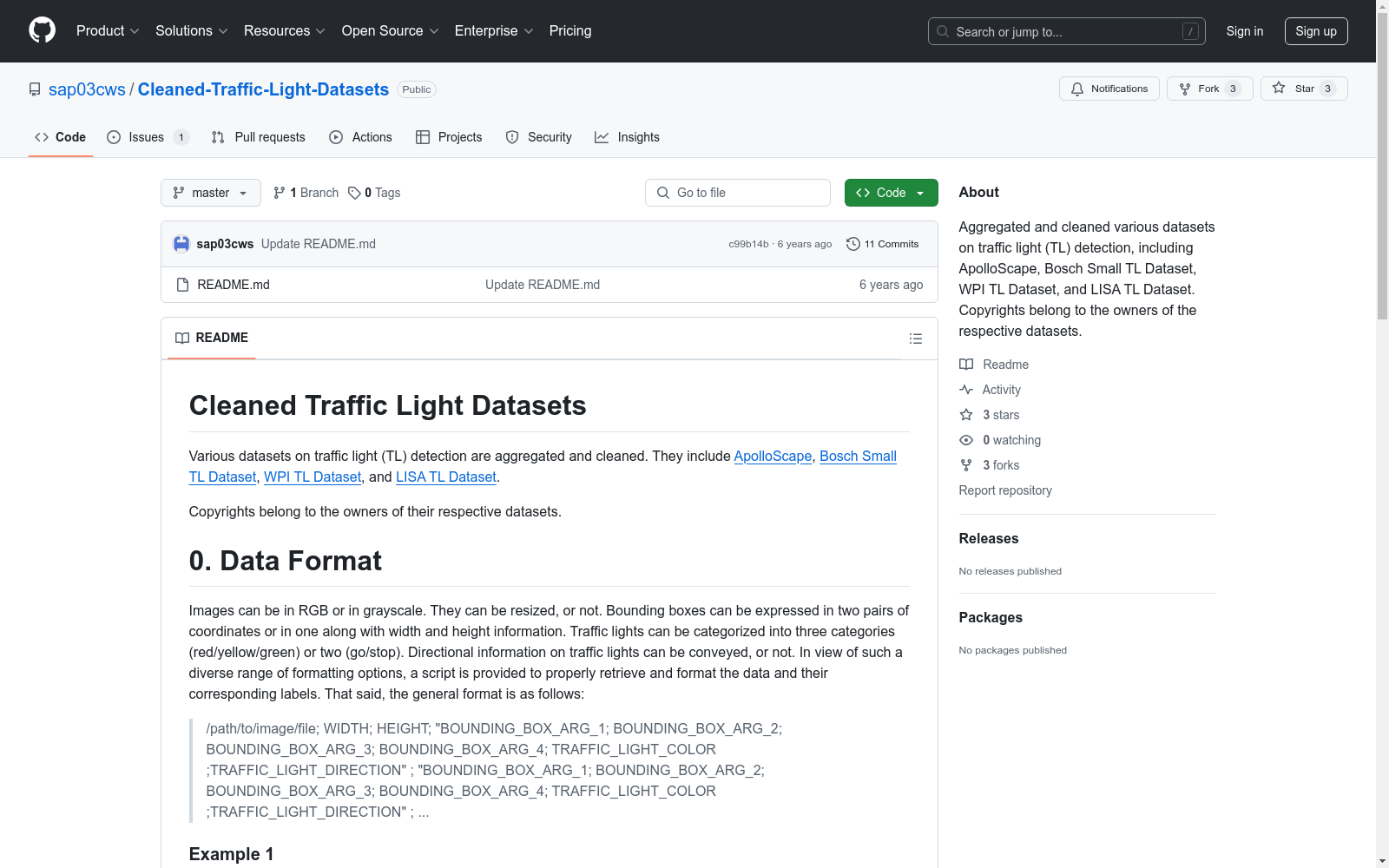The width and height of the screenshot is (1389, 868).
Task: Open the Enterprise dropdown
Action: (494, 31)
